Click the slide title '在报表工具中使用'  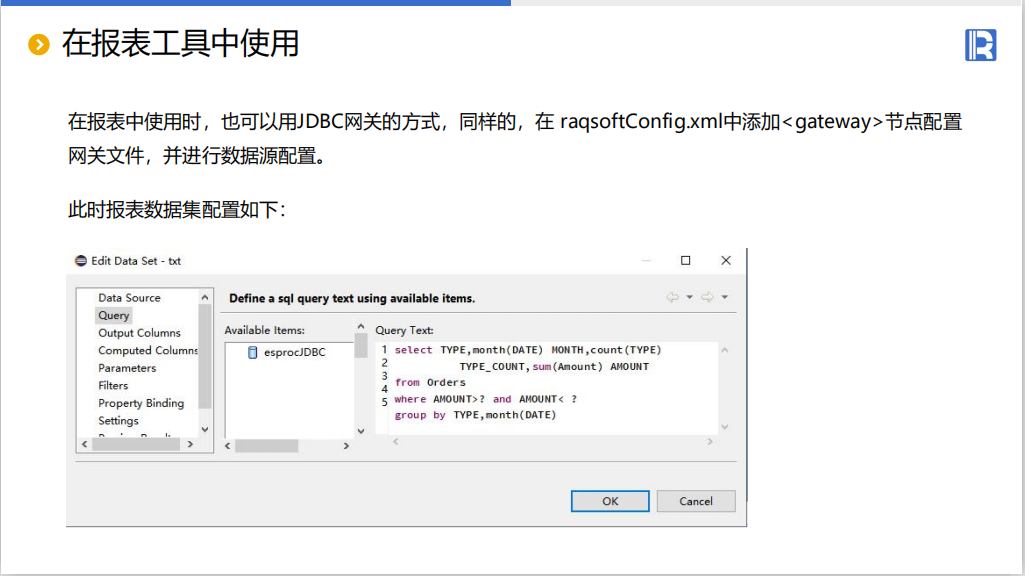(180, 44)
